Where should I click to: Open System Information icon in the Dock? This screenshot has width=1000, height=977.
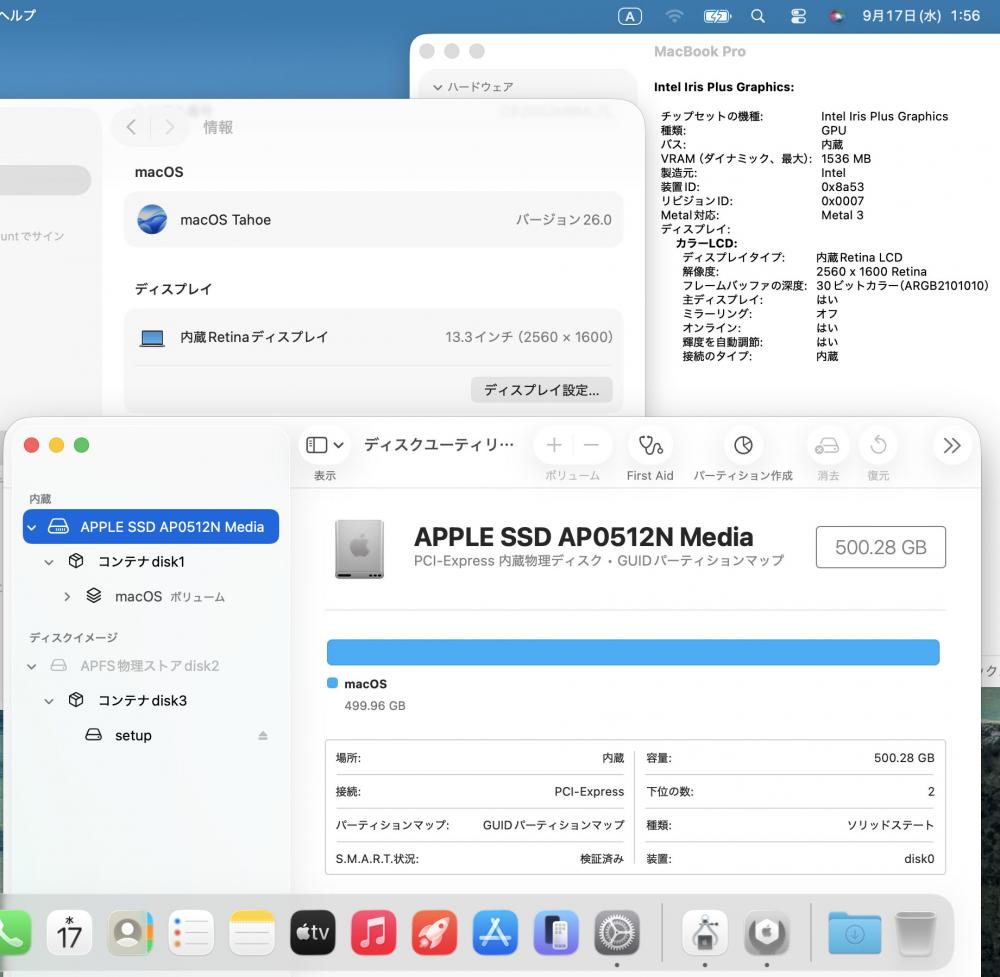coord(767,932)
